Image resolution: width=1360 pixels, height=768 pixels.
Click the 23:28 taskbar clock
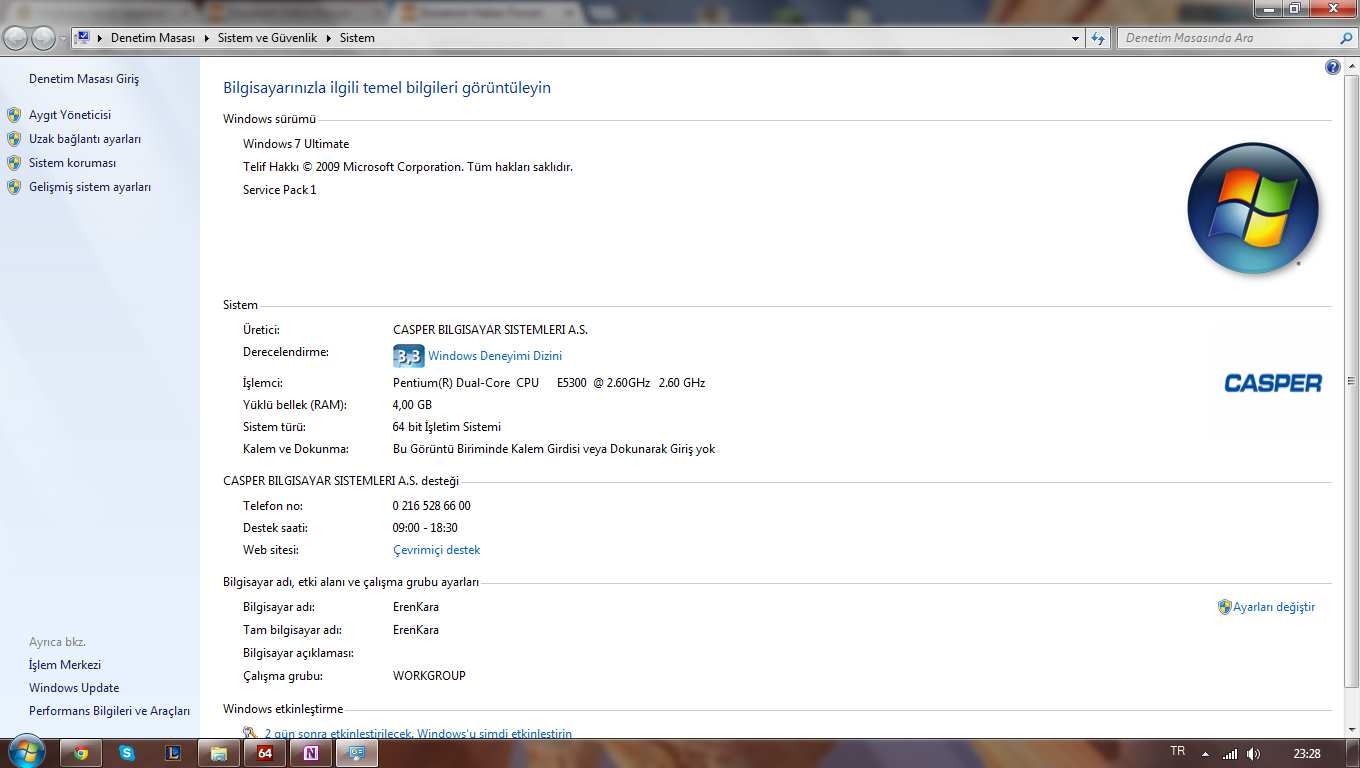1307,754
